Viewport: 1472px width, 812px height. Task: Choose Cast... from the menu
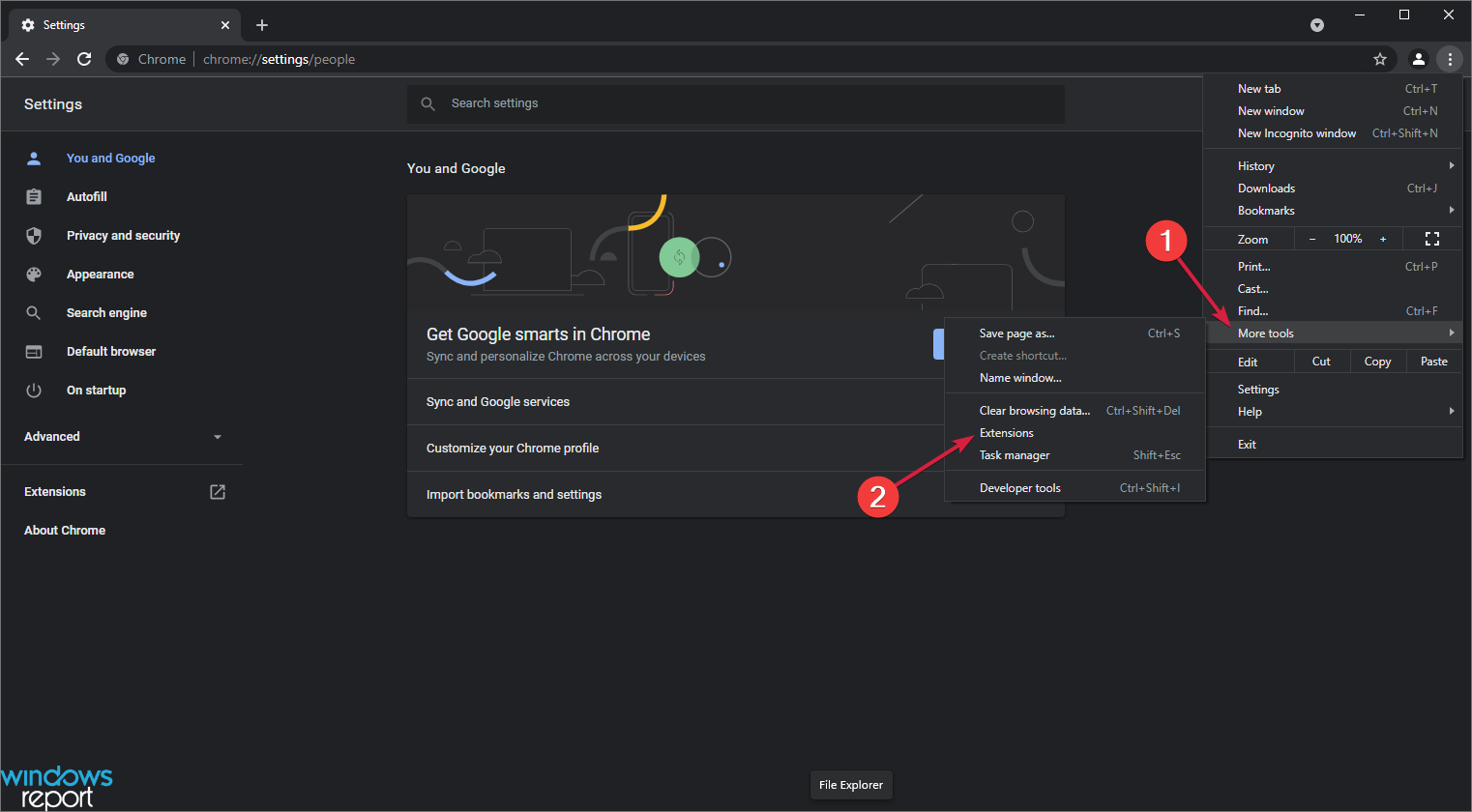coord(1335,289)
